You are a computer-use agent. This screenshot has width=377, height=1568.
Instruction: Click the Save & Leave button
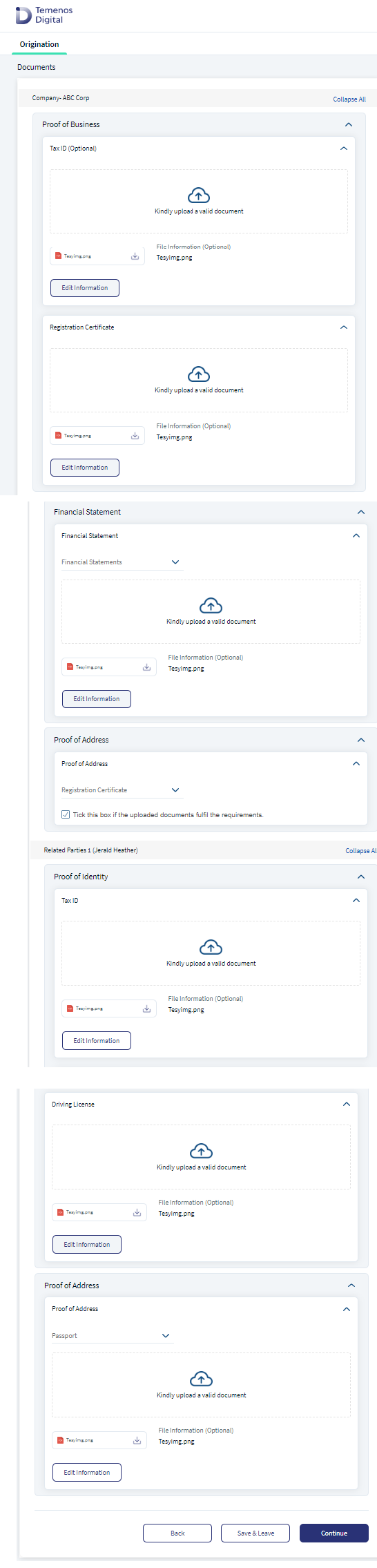coord(255,1533)
